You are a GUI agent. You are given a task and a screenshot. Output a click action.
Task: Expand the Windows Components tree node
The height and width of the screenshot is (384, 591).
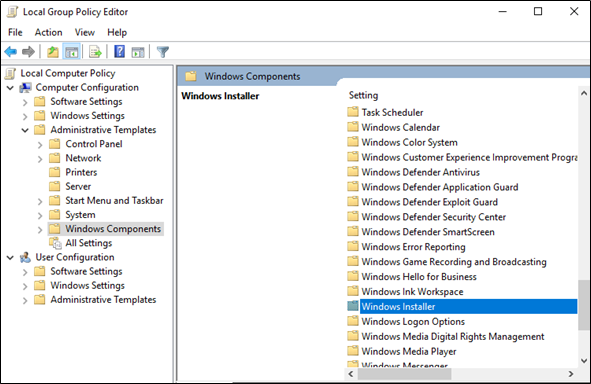[x=40, y=230]
